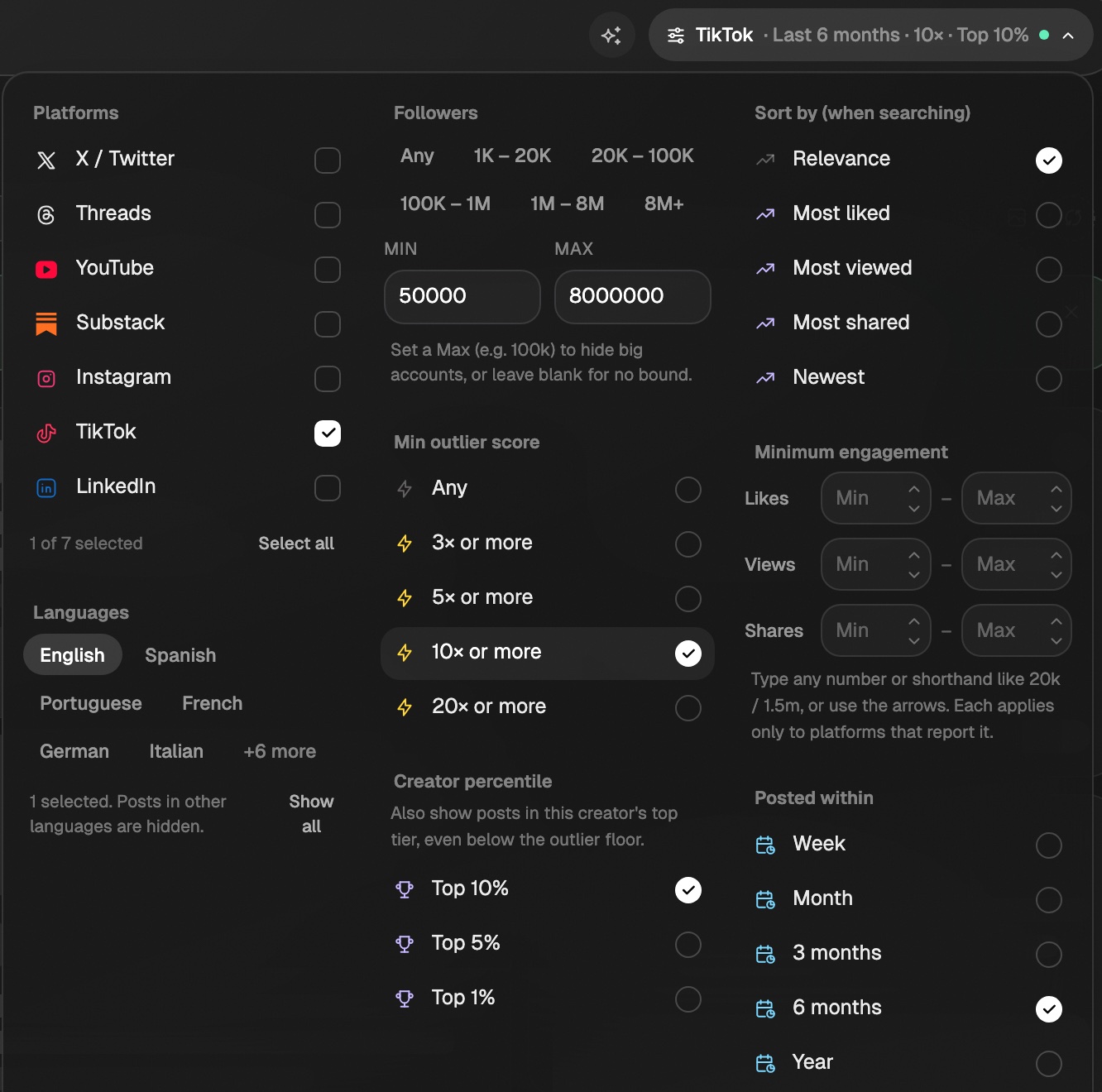Click the lightning icon beside 3× or more
The width and height of the screenshot is (1102, 1092).
[405, 544]
